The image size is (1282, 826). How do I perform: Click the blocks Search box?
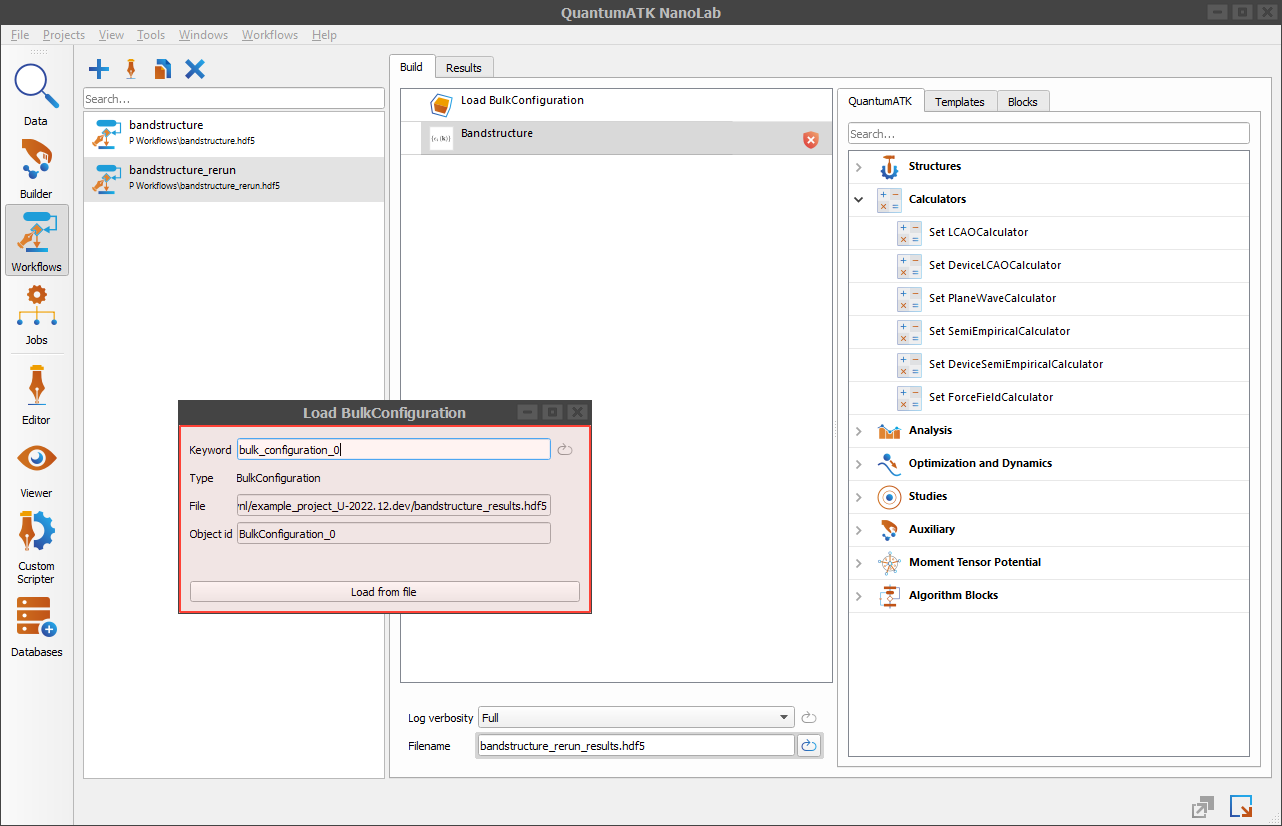tap(1049, 133)
